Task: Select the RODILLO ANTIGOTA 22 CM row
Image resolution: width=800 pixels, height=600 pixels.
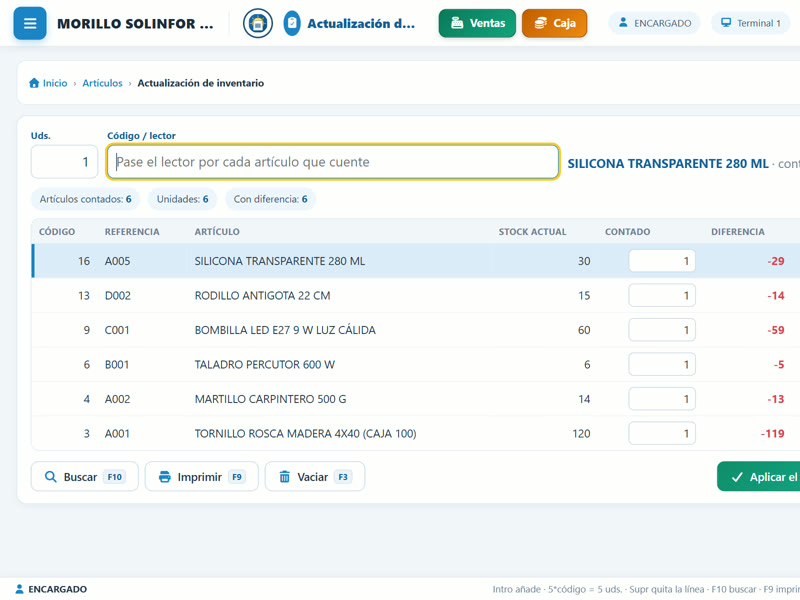Action: coord(416,295)
